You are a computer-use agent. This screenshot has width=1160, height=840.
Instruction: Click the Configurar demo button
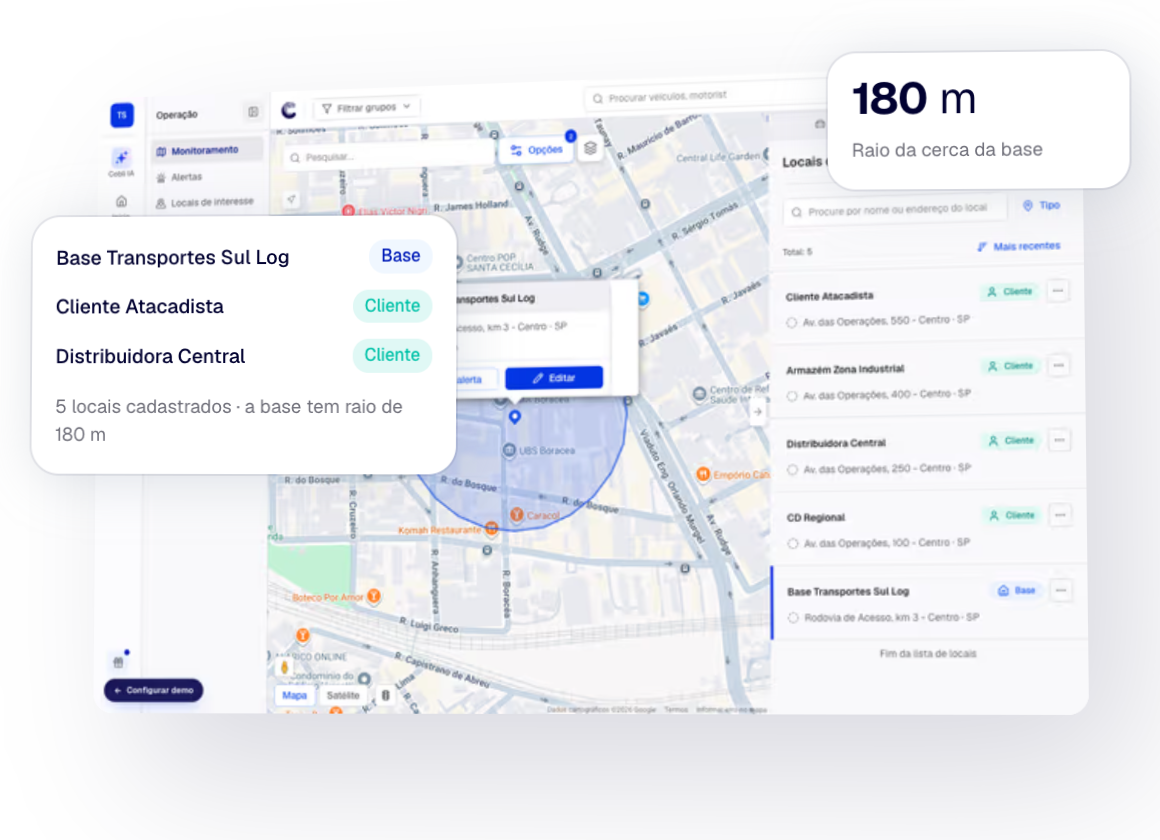pos(154,691)
